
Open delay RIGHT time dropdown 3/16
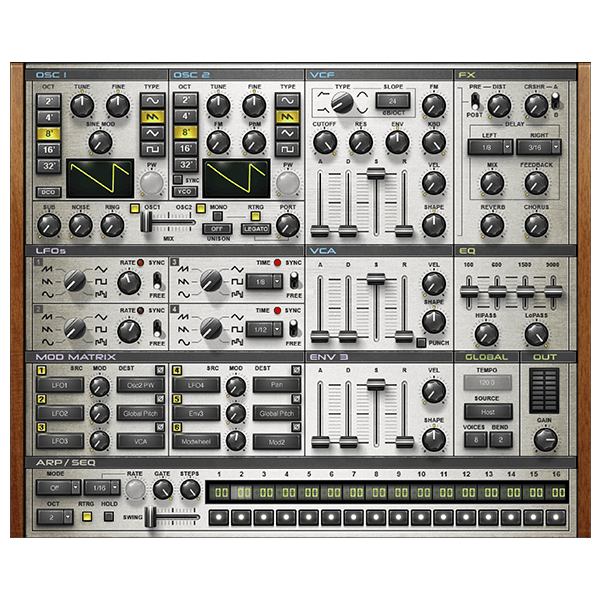(x=539, y=147)
